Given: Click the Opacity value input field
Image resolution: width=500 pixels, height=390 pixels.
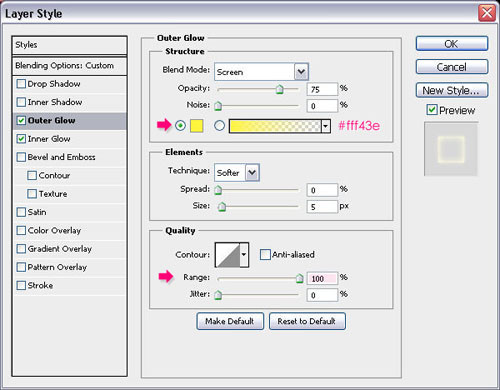Looking at the screenshot, I should [322, 89].
